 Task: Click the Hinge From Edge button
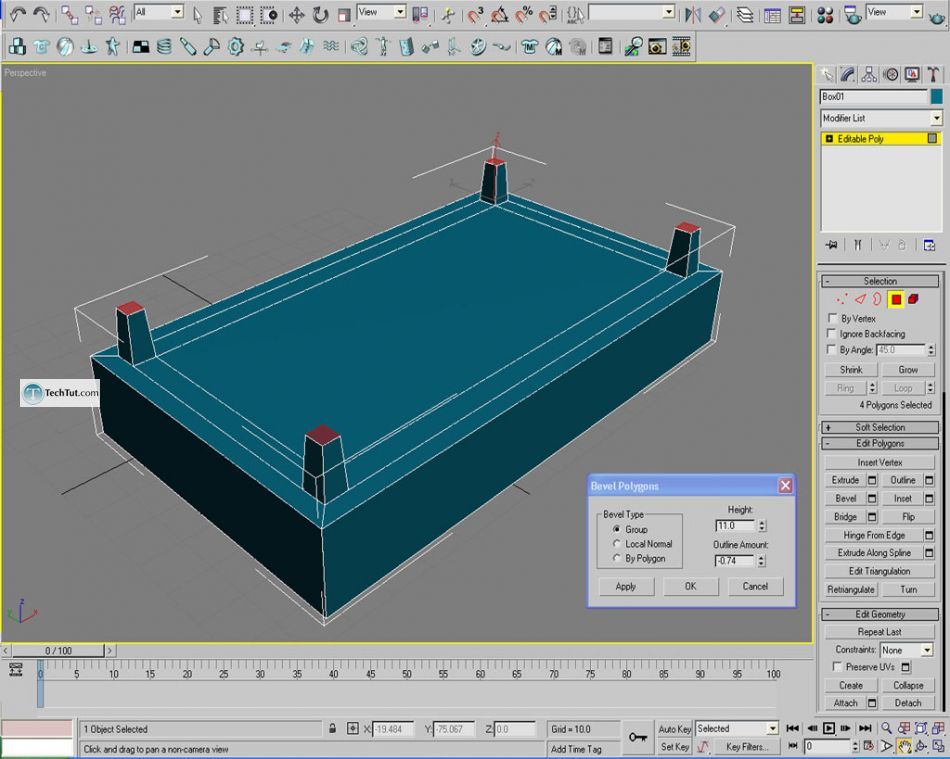click(874, 535)
